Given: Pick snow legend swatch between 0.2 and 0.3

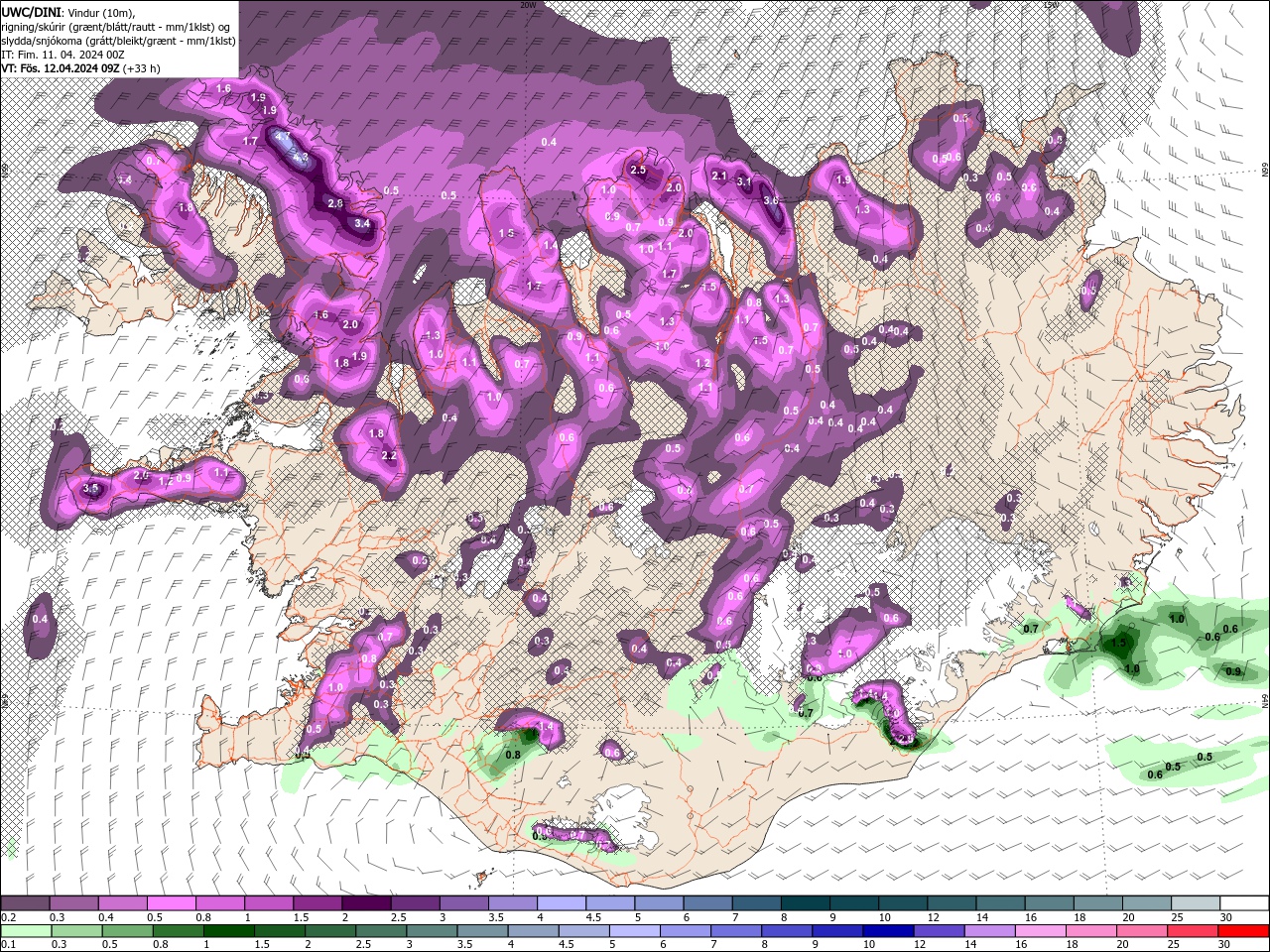Looking at the screenshot, I should click(x=25, y=903).
